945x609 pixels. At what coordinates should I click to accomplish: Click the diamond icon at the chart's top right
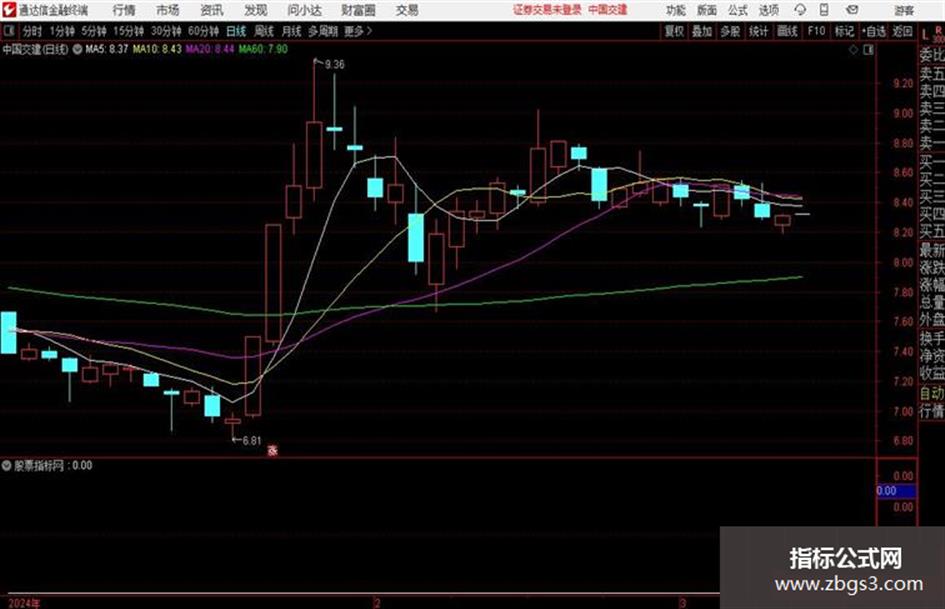point(853,50)
